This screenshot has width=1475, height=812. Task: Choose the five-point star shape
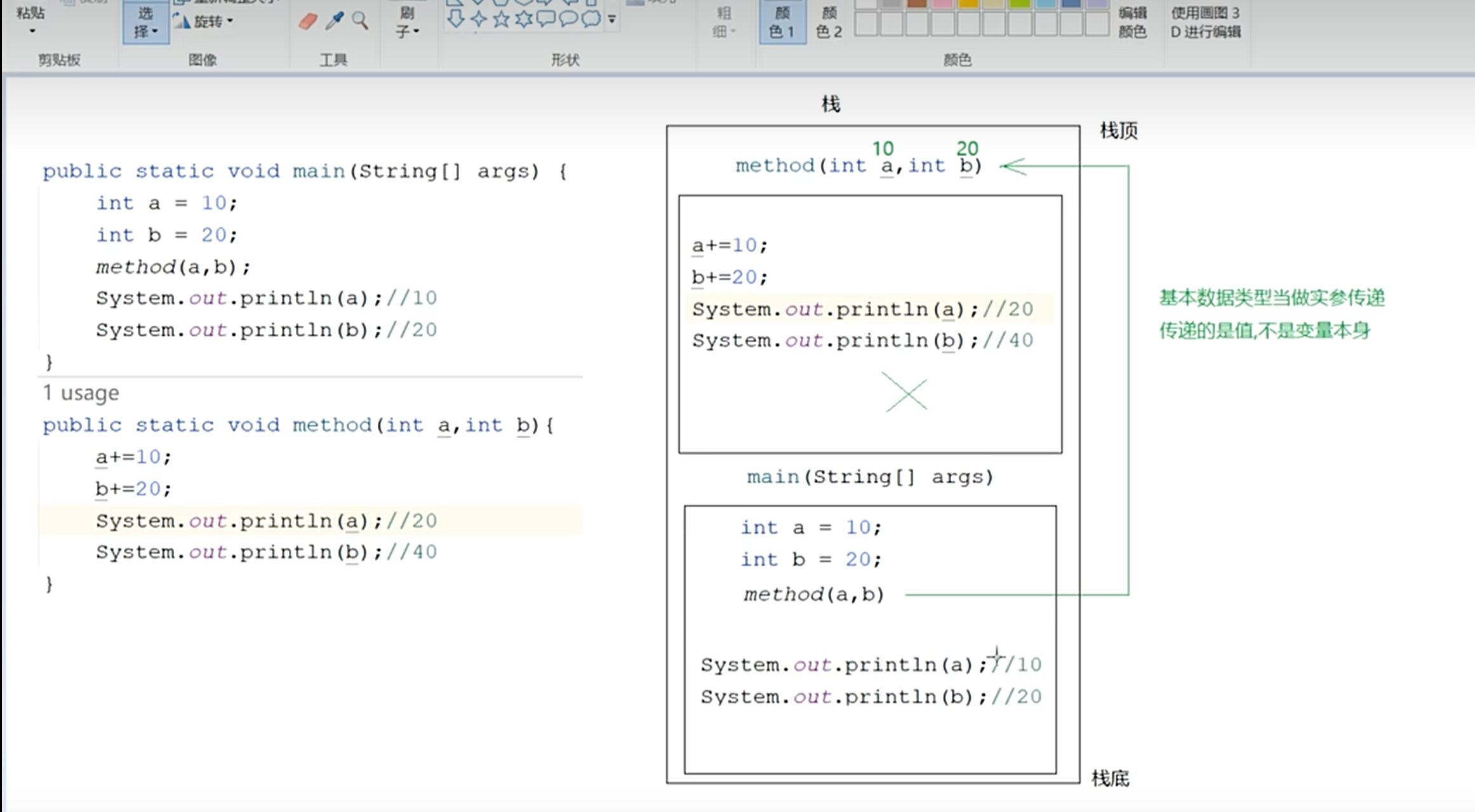501,19
